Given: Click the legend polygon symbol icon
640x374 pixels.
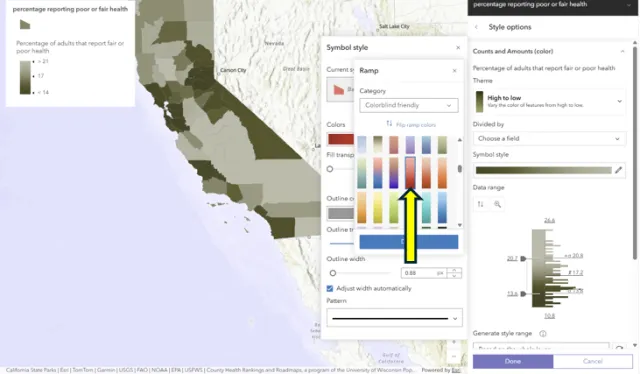Looking at the screenshot, I should [25, 25].
